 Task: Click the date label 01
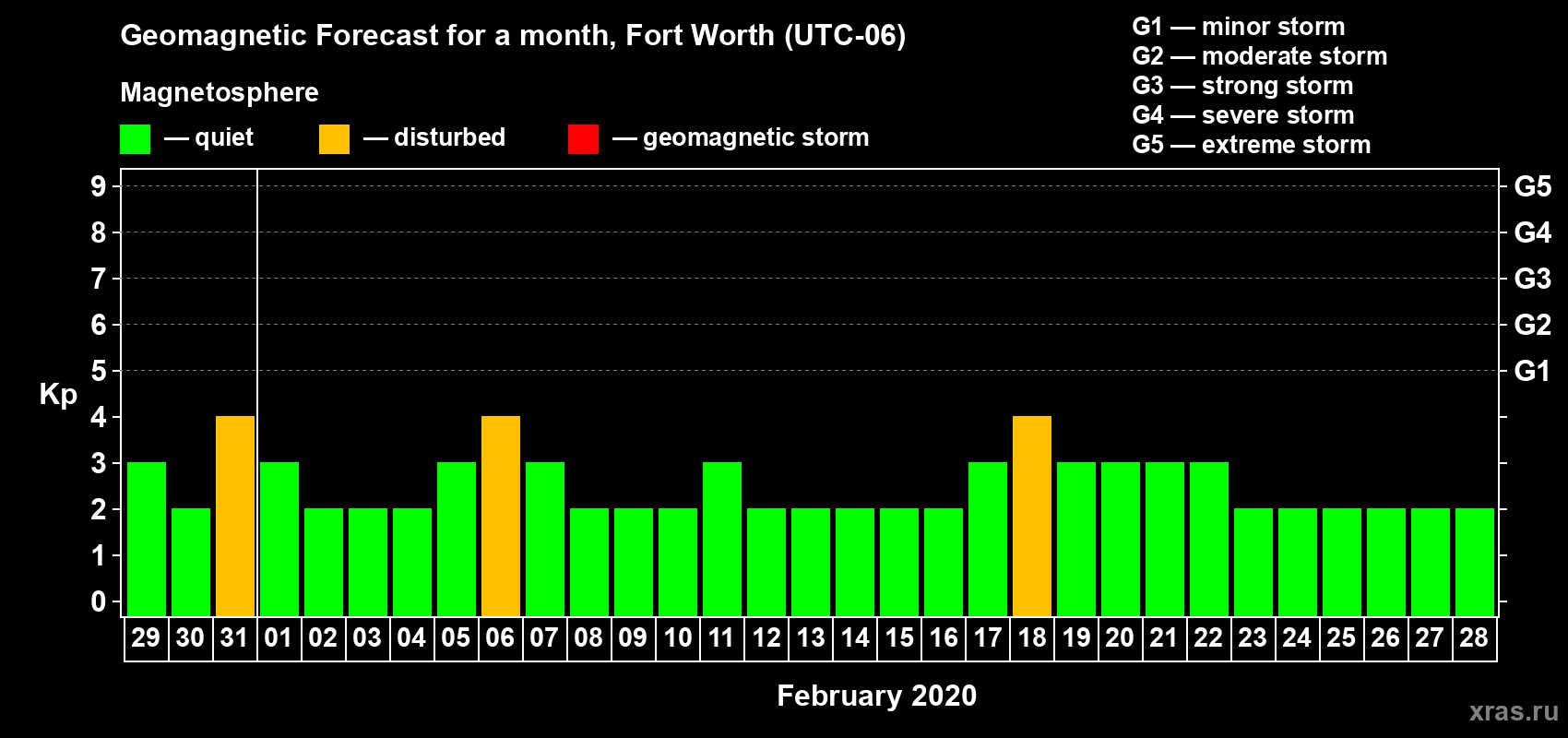(x=279, y=637)
